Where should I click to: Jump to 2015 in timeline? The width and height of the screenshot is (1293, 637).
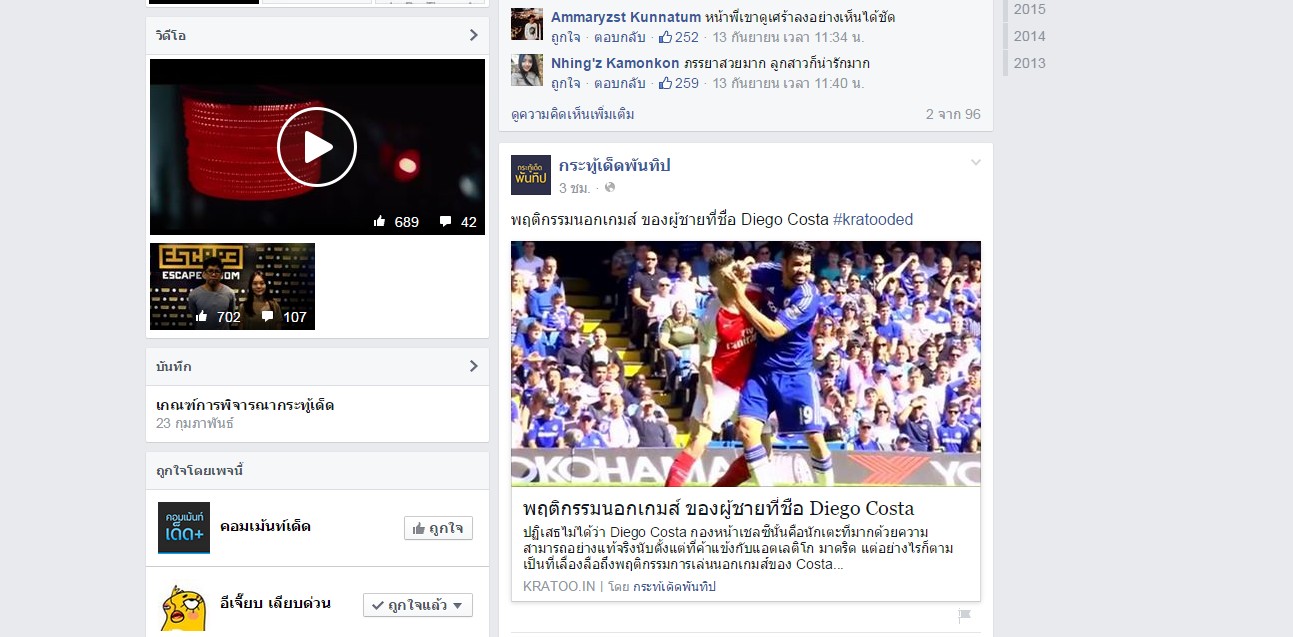[1029, 9]
